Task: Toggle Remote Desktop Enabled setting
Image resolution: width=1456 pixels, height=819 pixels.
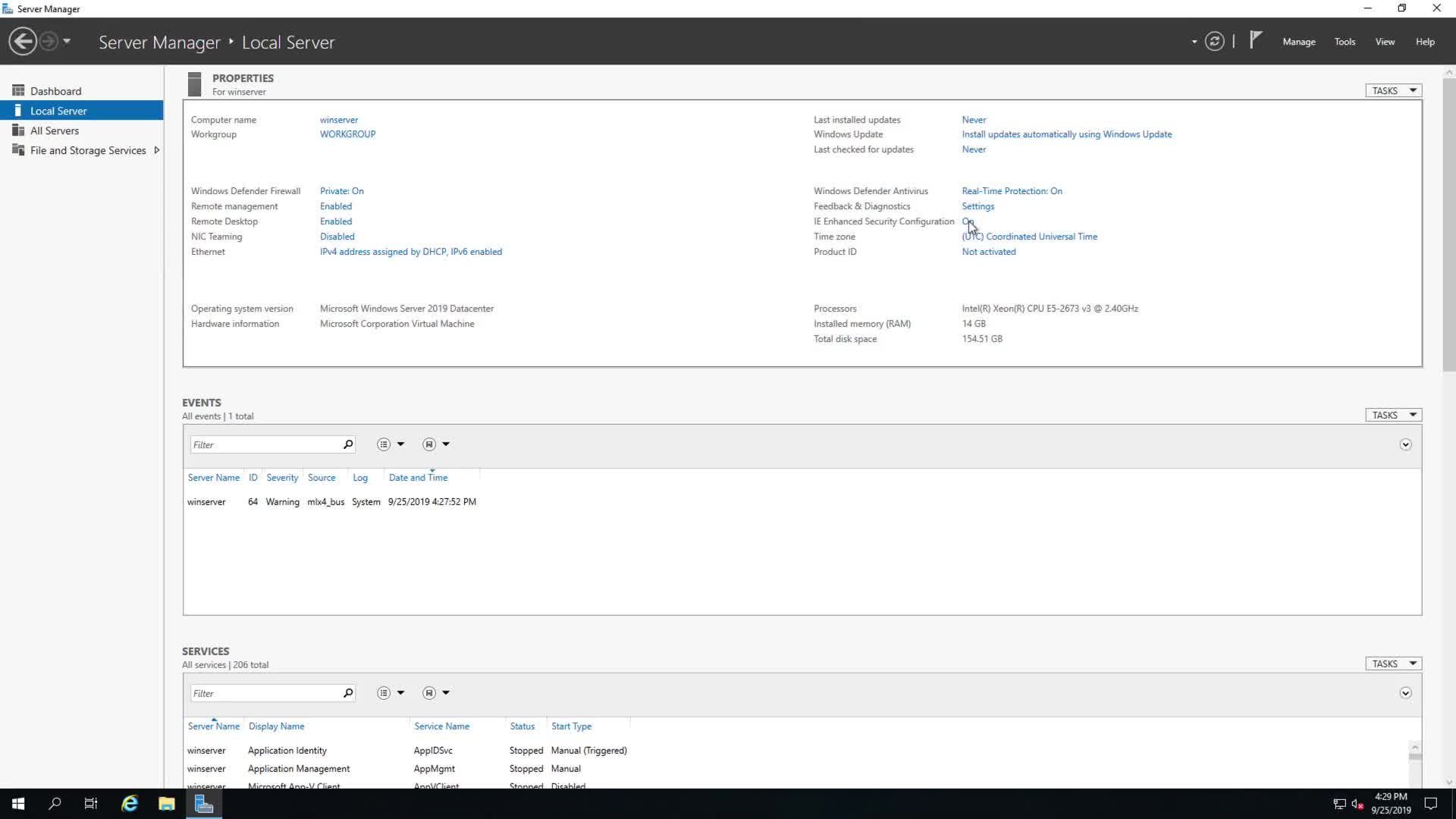Action: pos(336,221)
